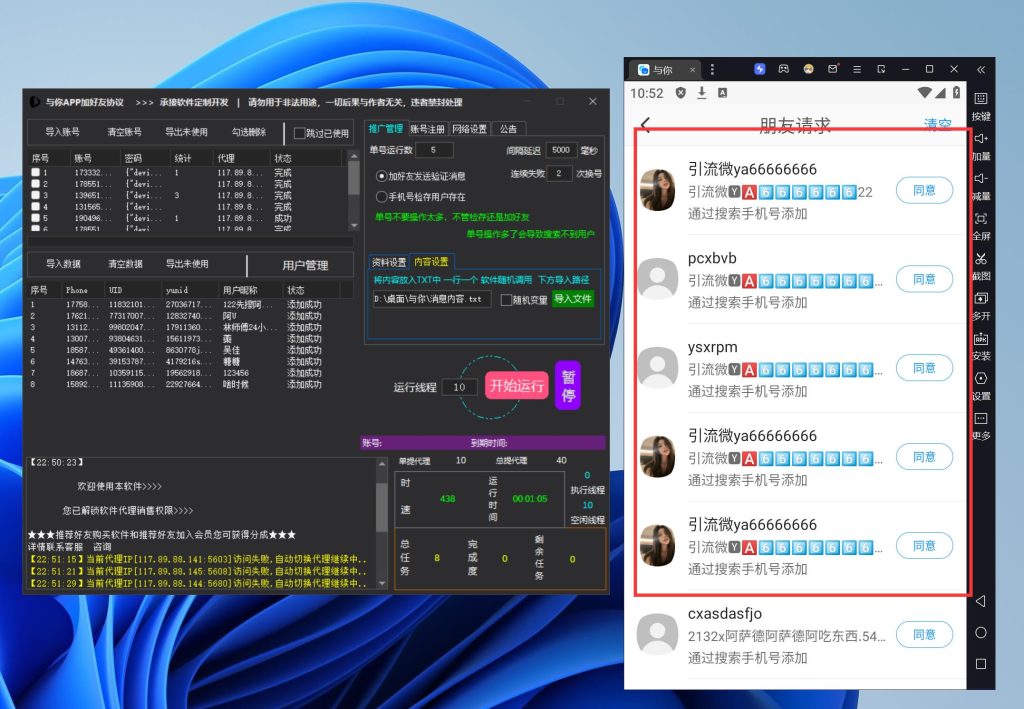Go back using the friend requests back arrow

pos(646,125)
